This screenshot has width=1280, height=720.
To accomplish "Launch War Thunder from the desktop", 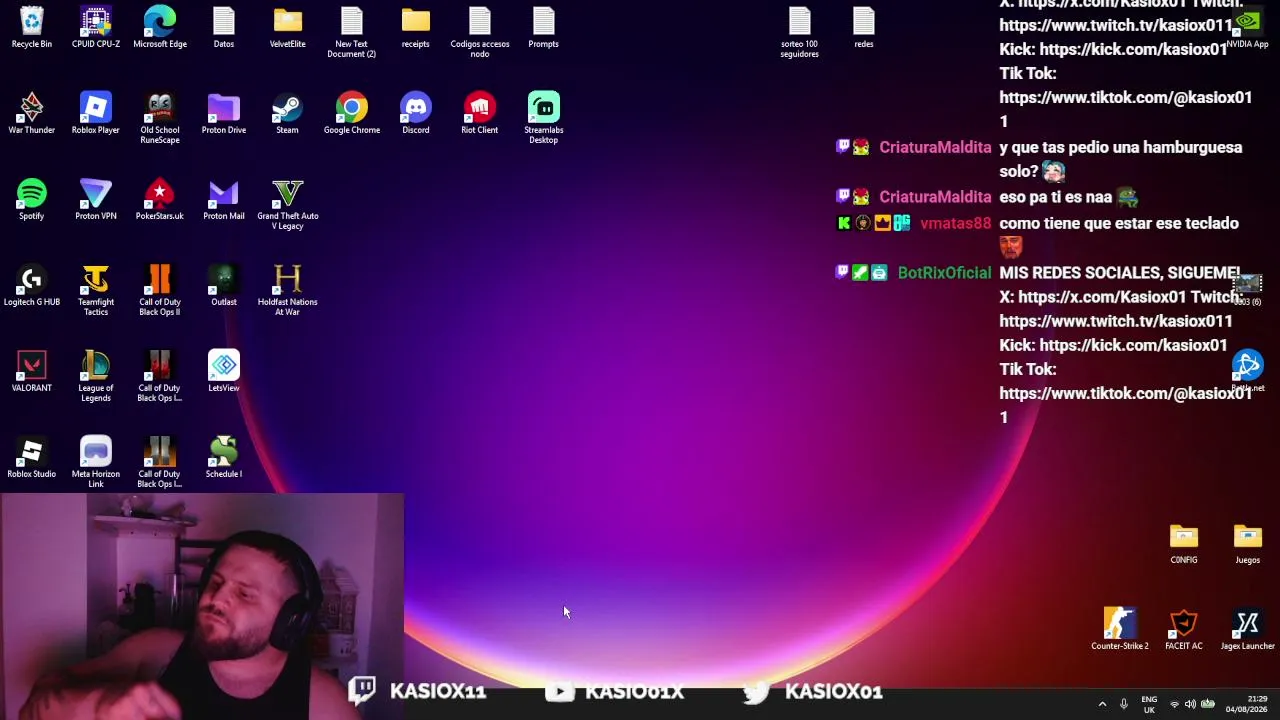I will point(32,113).
